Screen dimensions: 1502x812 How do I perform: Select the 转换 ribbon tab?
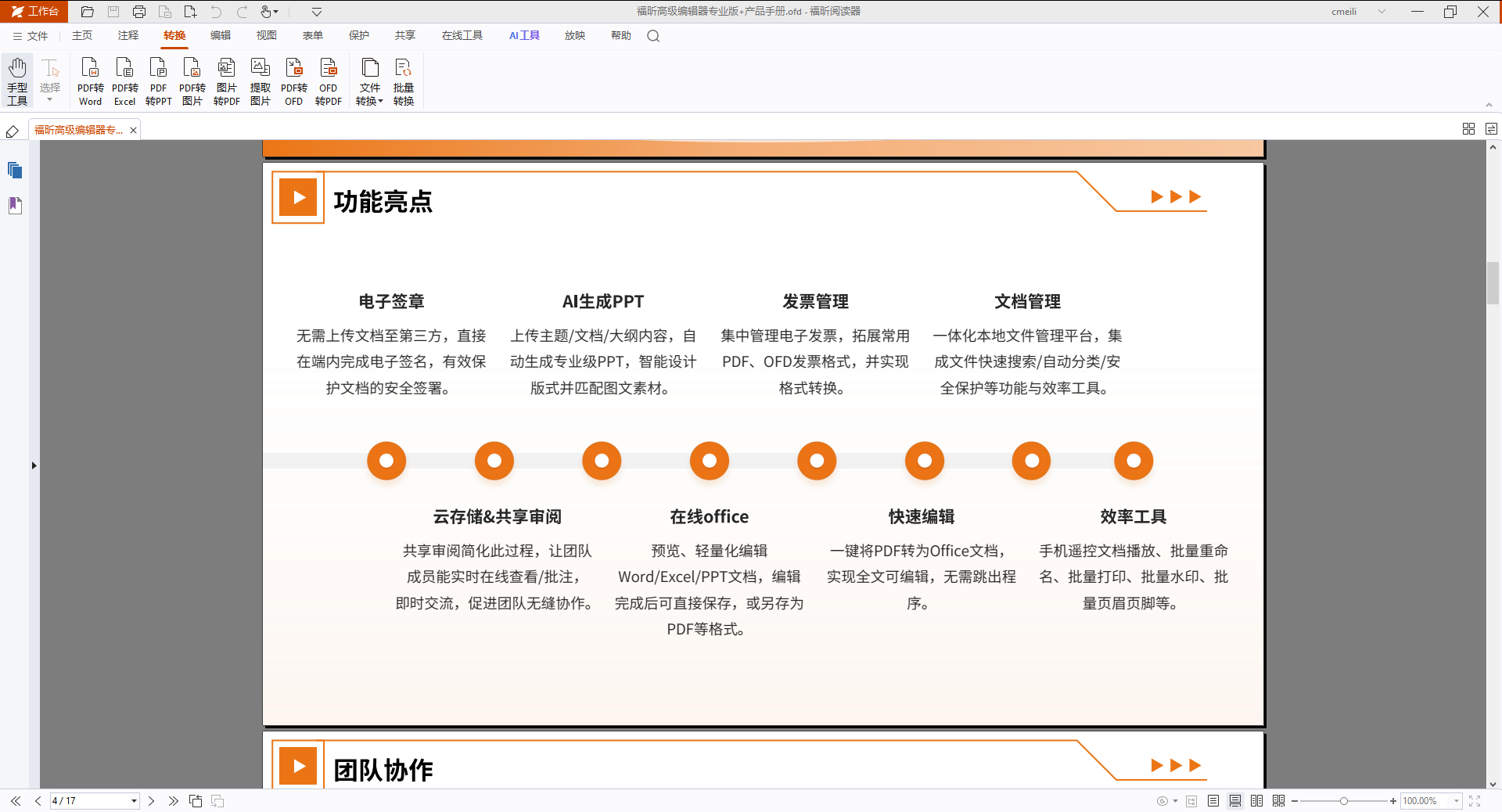point(174,36)
